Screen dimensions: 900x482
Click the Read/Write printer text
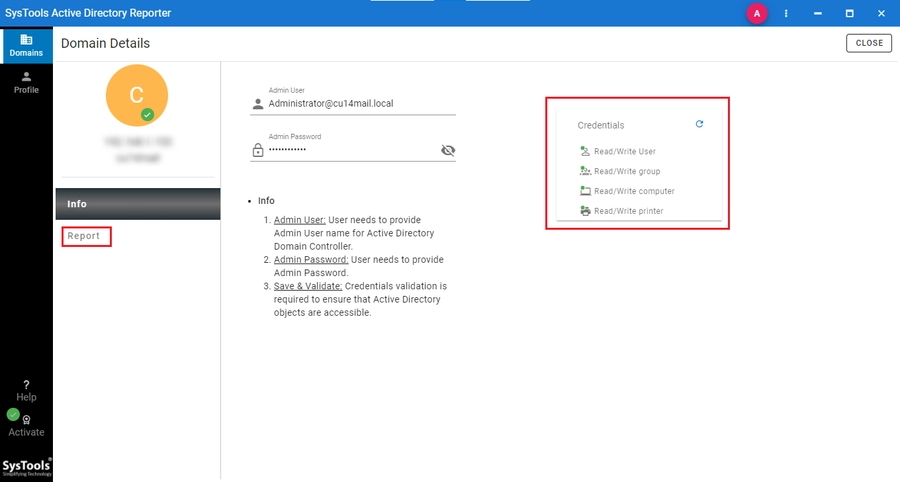point(629,211)
